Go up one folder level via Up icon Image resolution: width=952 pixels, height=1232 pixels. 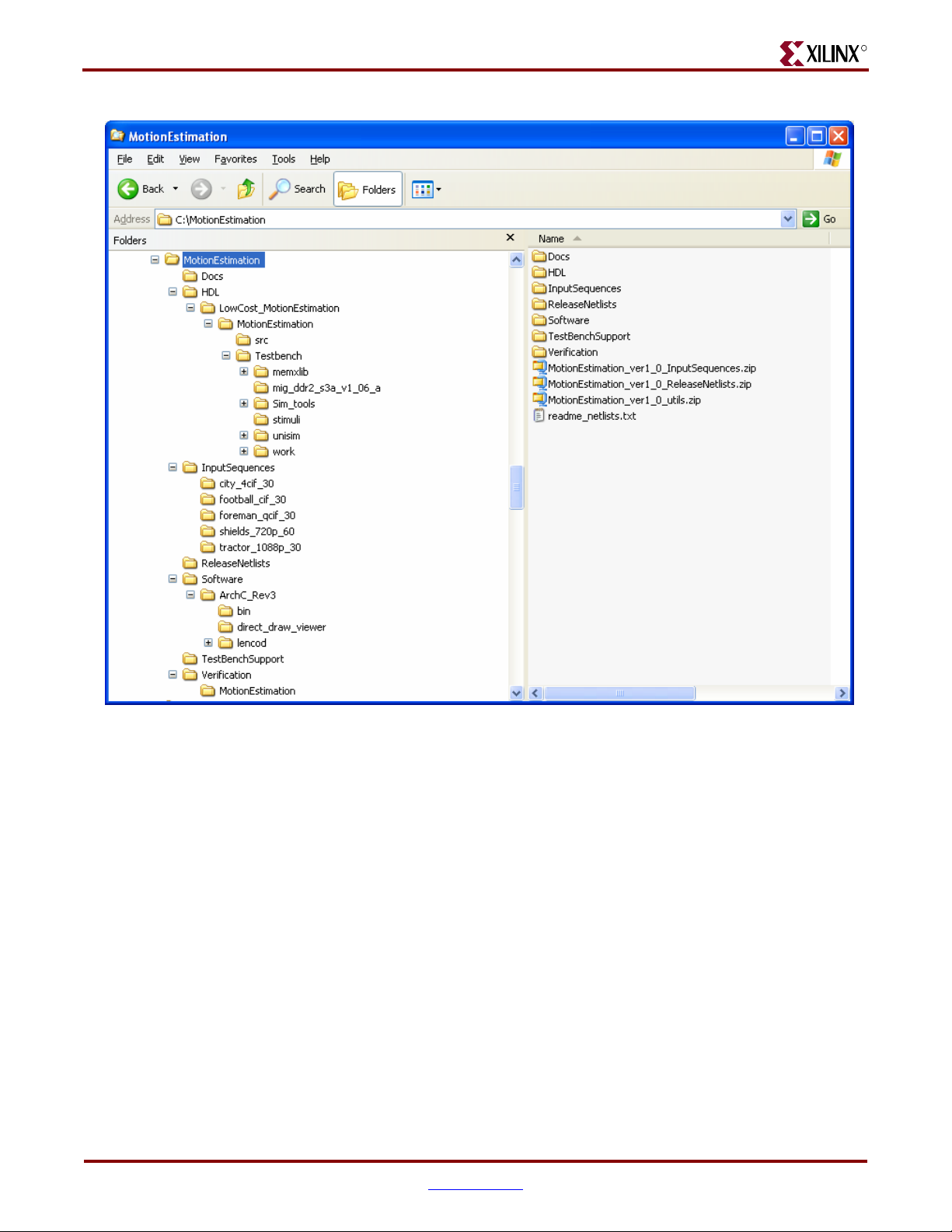coord(246,189)
